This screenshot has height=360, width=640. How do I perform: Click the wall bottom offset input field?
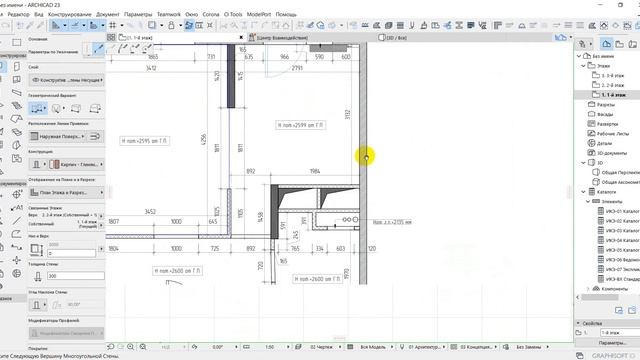pyautogui.click(x=71, y=253)
